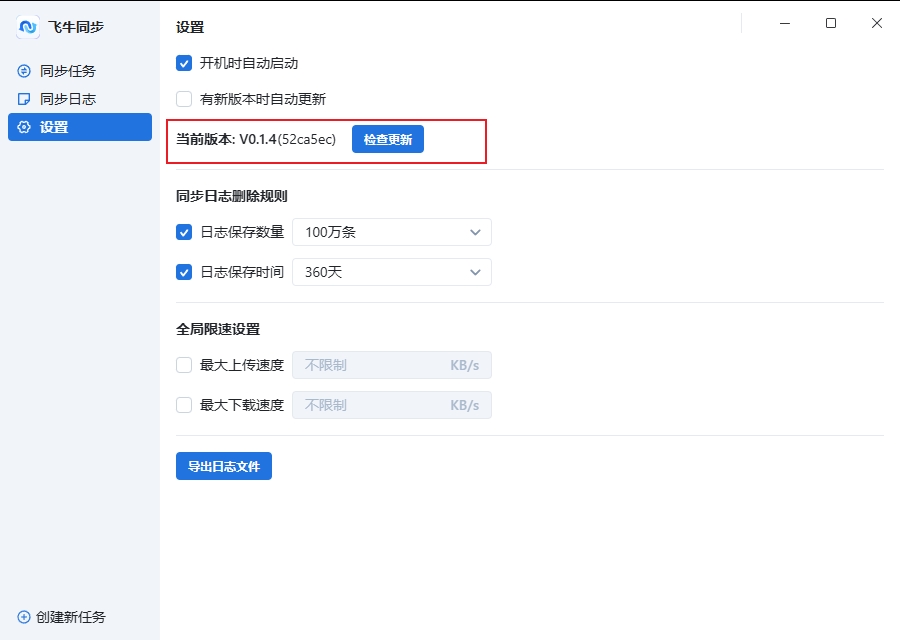The image size is (900, 640).
Task: Click the 飞牛同步 app logo icon
Action: pyautogui.click(x=28, y=27)
